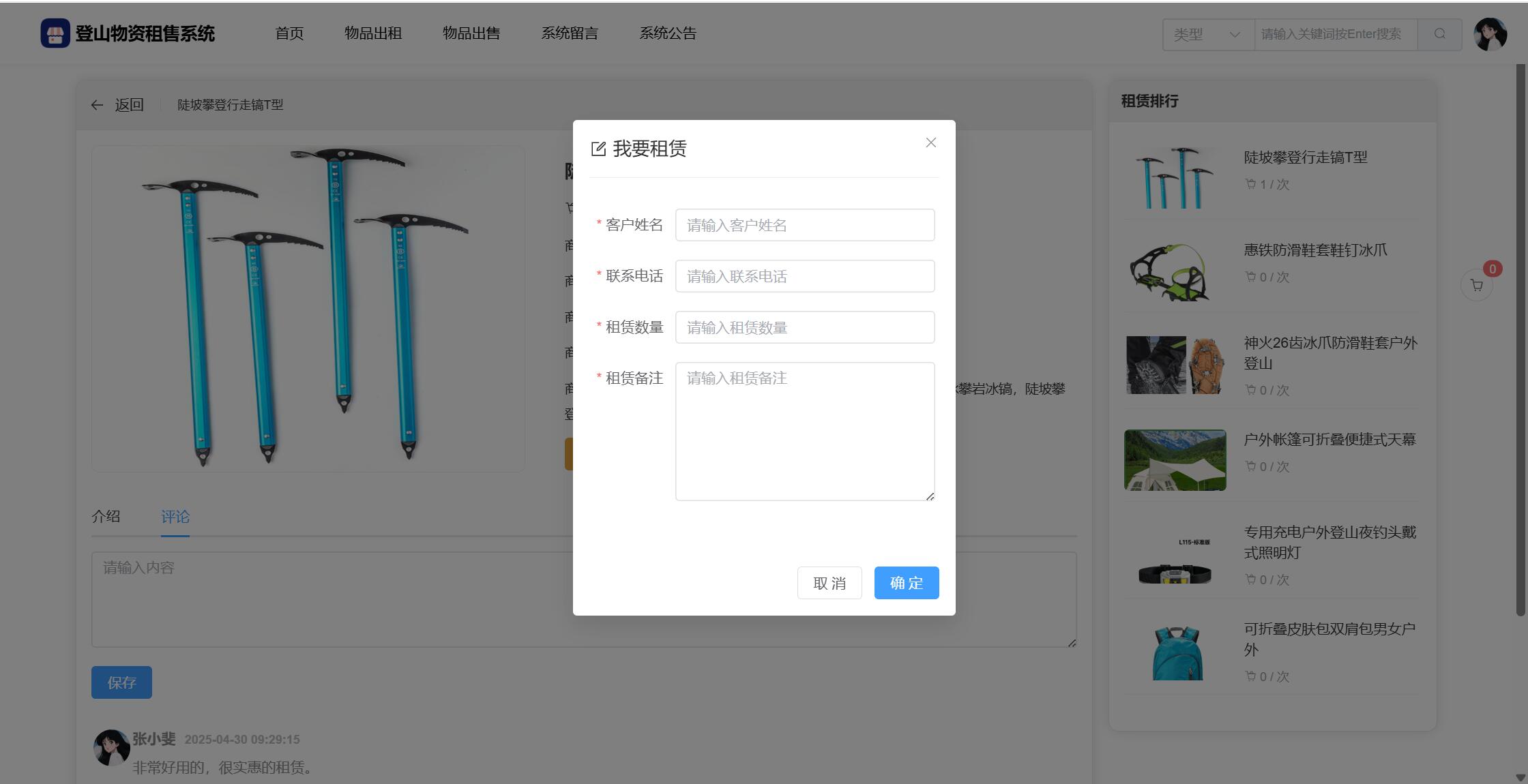
Task: Click the user avatar in top-right corner
Action: (x=1490, y=34)
